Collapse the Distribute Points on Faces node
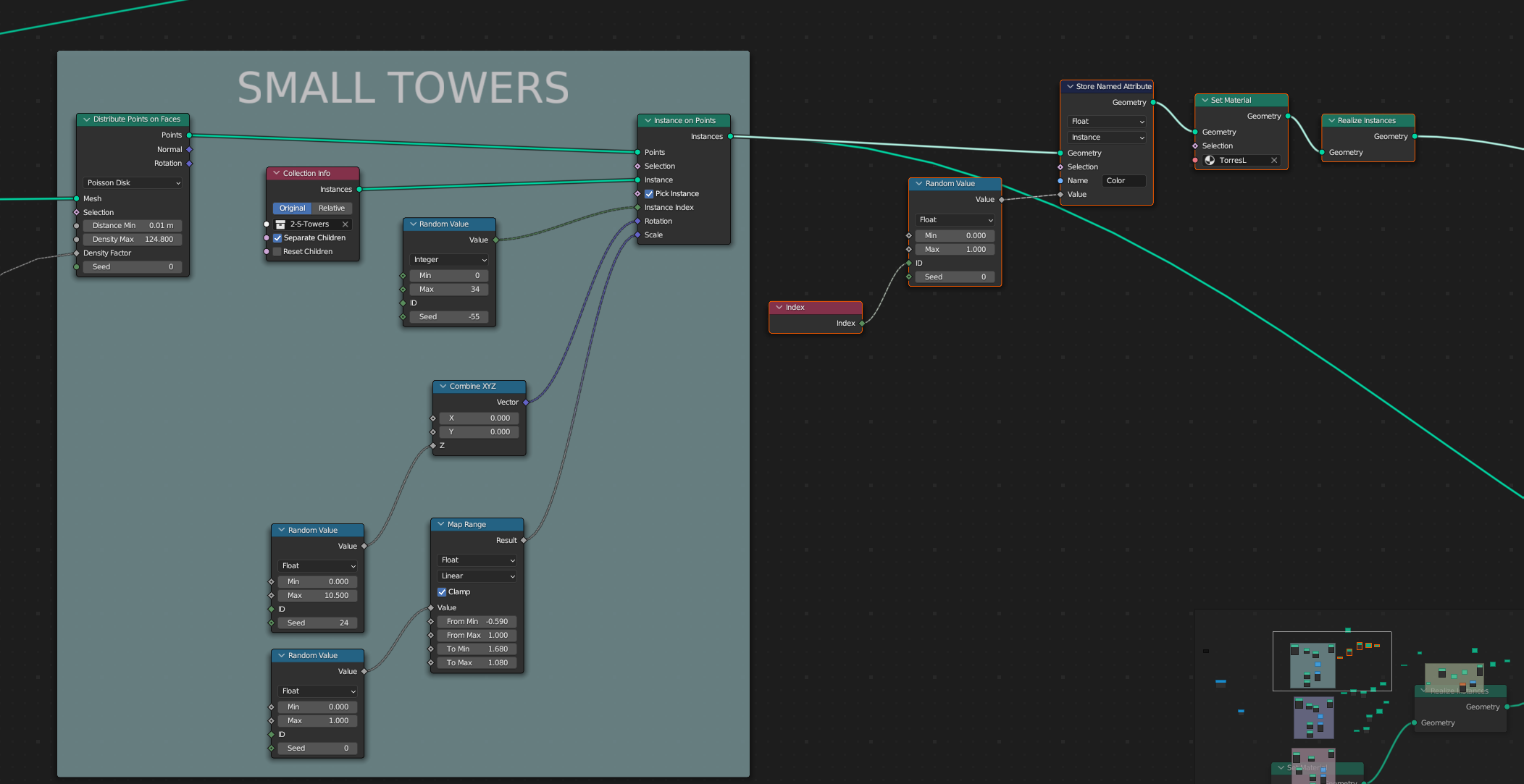1524x784 pixels. pyautogui.click(x=87, y=119)
